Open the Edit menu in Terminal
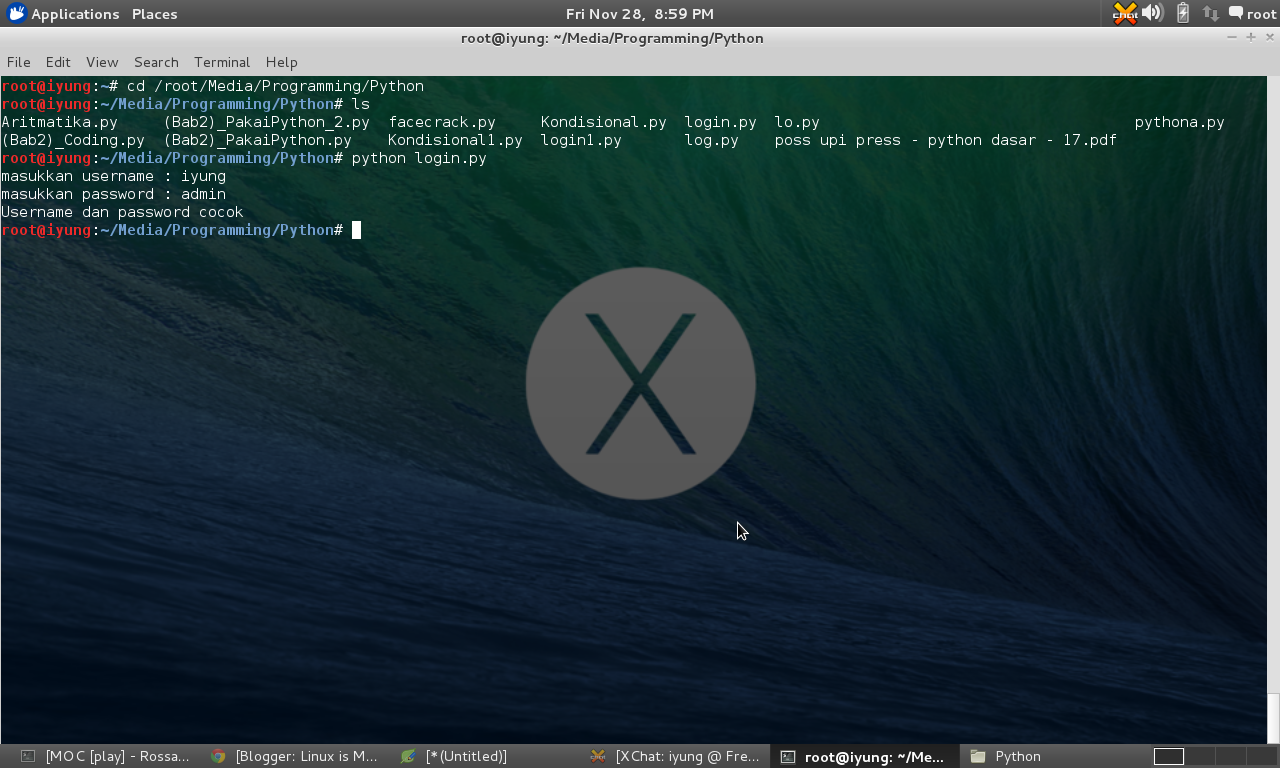Viewport: 1280px width, 768px height. tap(58, 62)
